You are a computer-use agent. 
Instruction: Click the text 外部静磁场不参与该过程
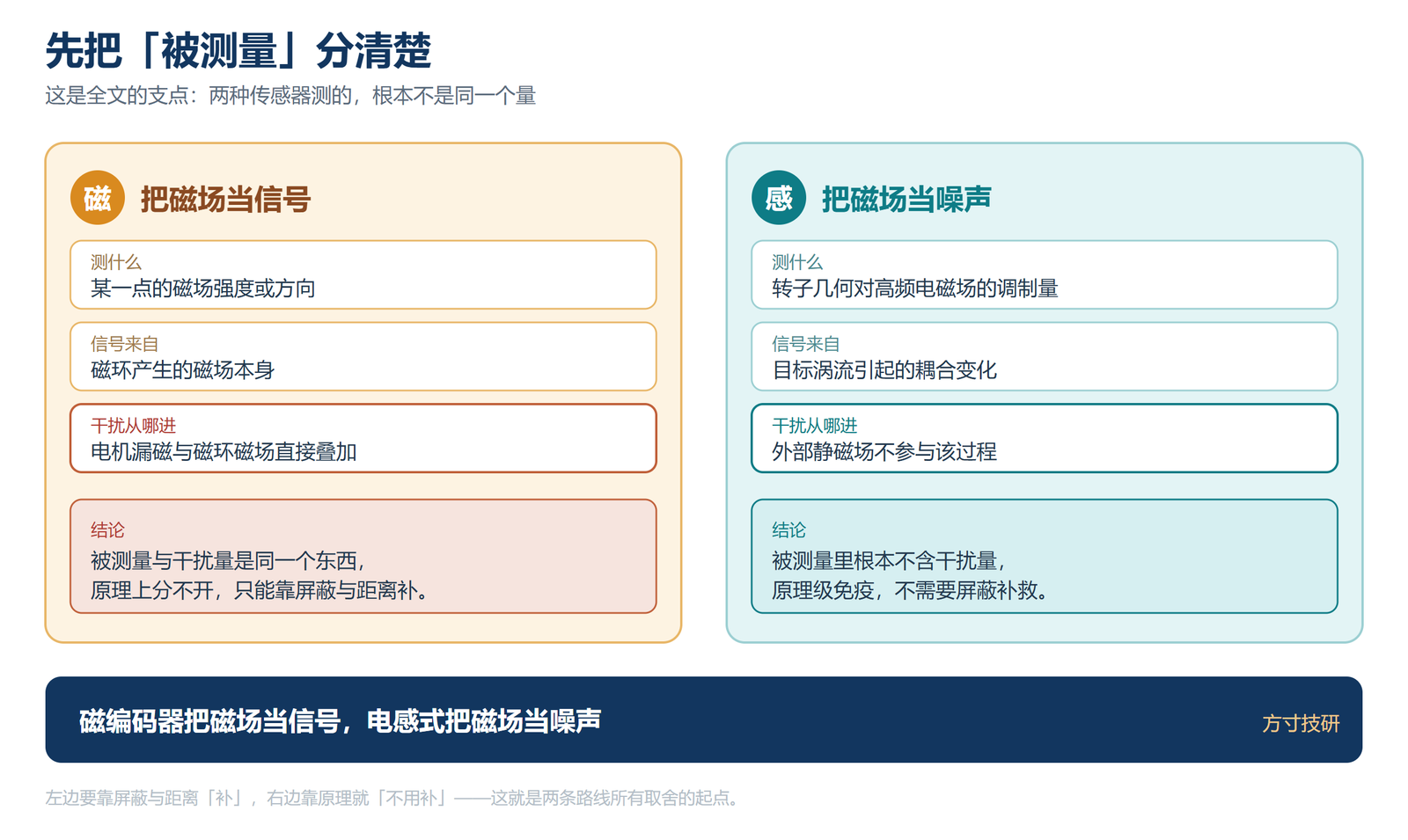(884, 452)
